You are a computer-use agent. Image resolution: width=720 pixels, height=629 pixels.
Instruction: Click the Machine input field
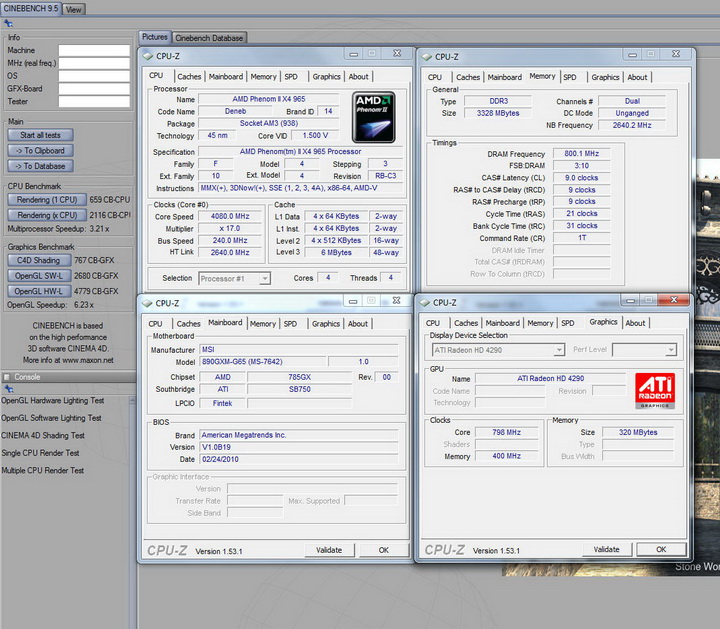click(x=93, y=50)
